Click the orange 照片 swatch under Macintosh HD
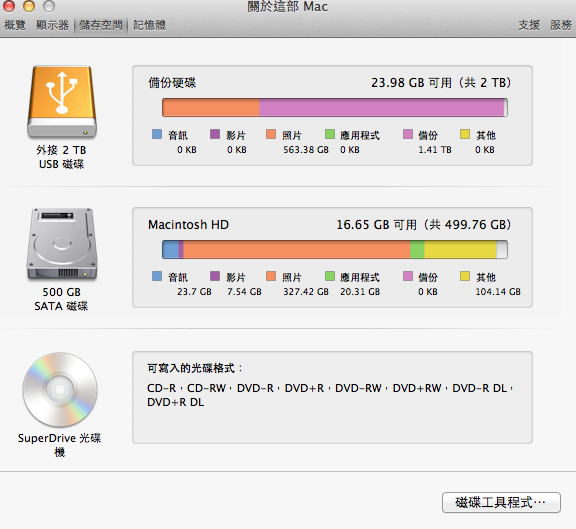This screenshot has width=576, height=529. (x=271, y=276)
